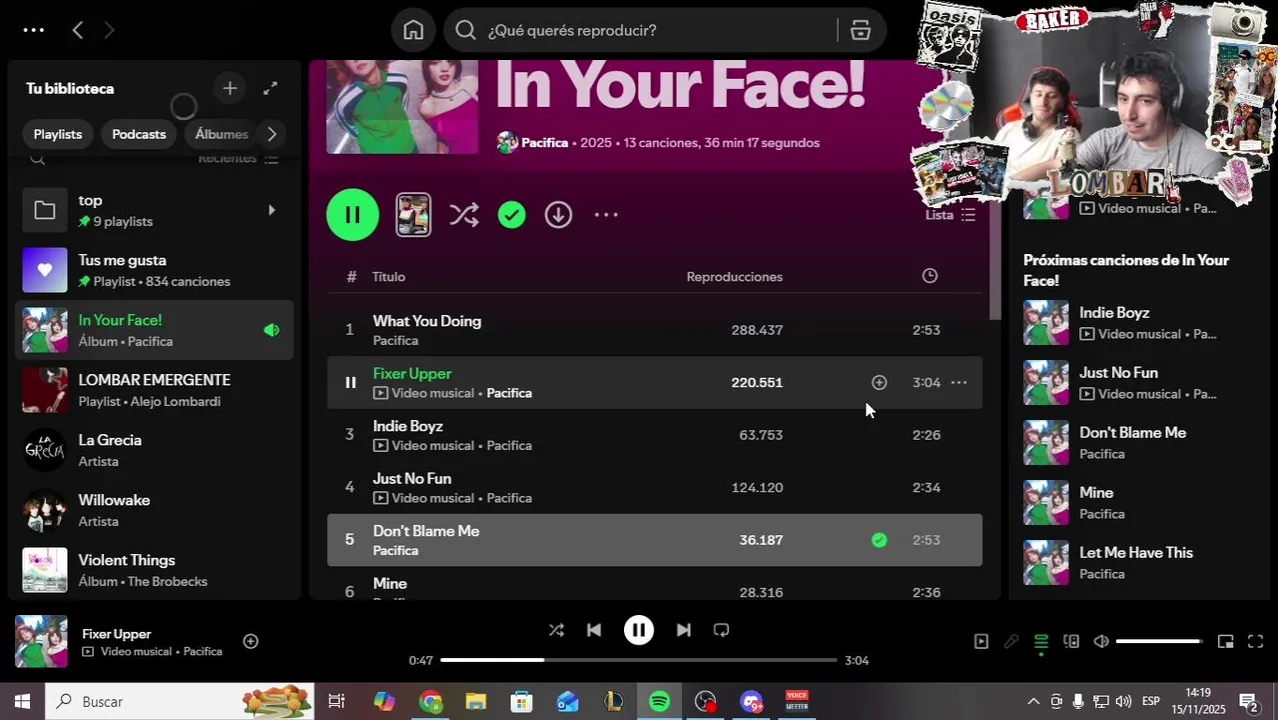This screenshot has height=720, width=1278.
Task: Select the Playlists filter chip
Action: pos(57,134)
